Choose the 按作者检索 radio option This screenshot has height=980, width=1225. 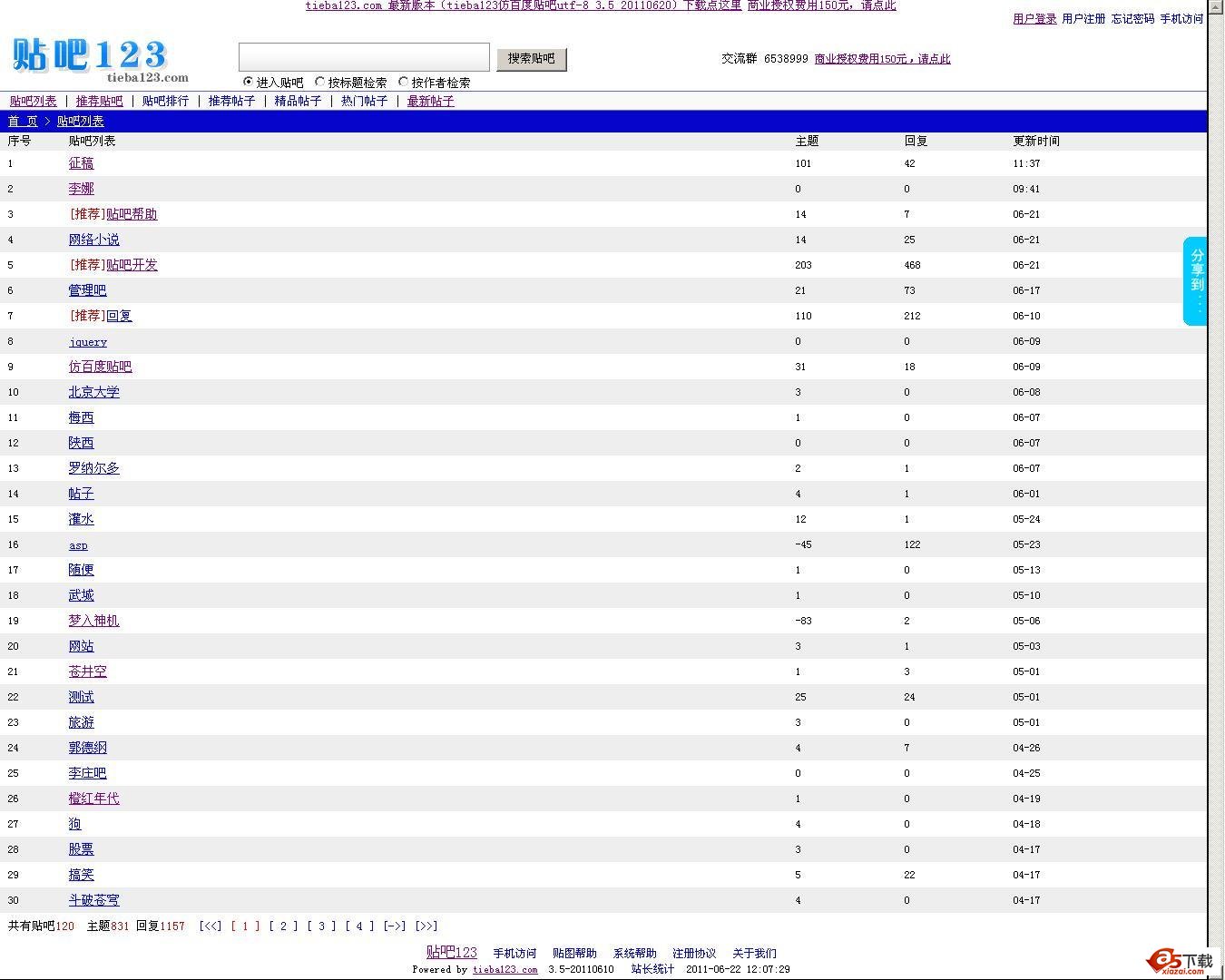404,82
